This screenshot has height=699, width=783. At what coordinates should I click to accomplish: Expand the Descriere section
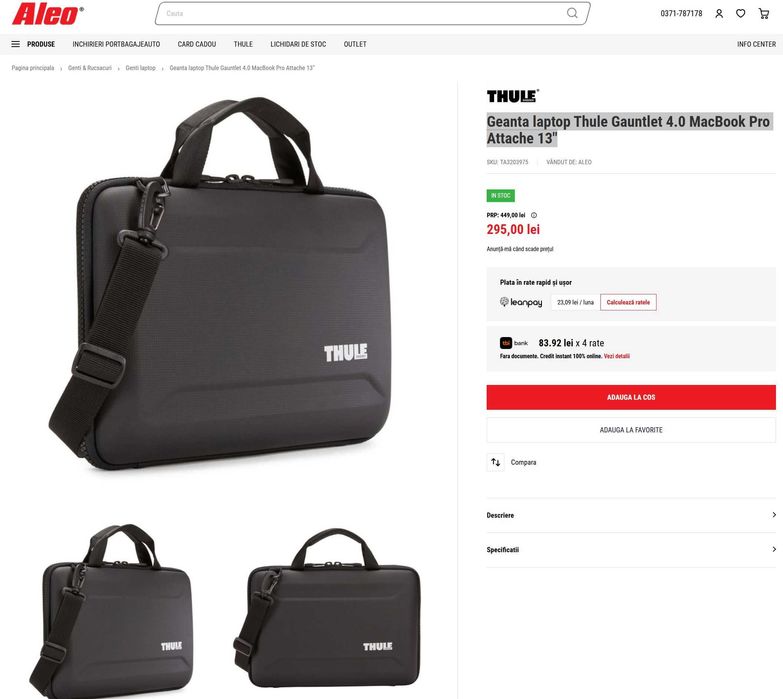(x=631, y=515)
